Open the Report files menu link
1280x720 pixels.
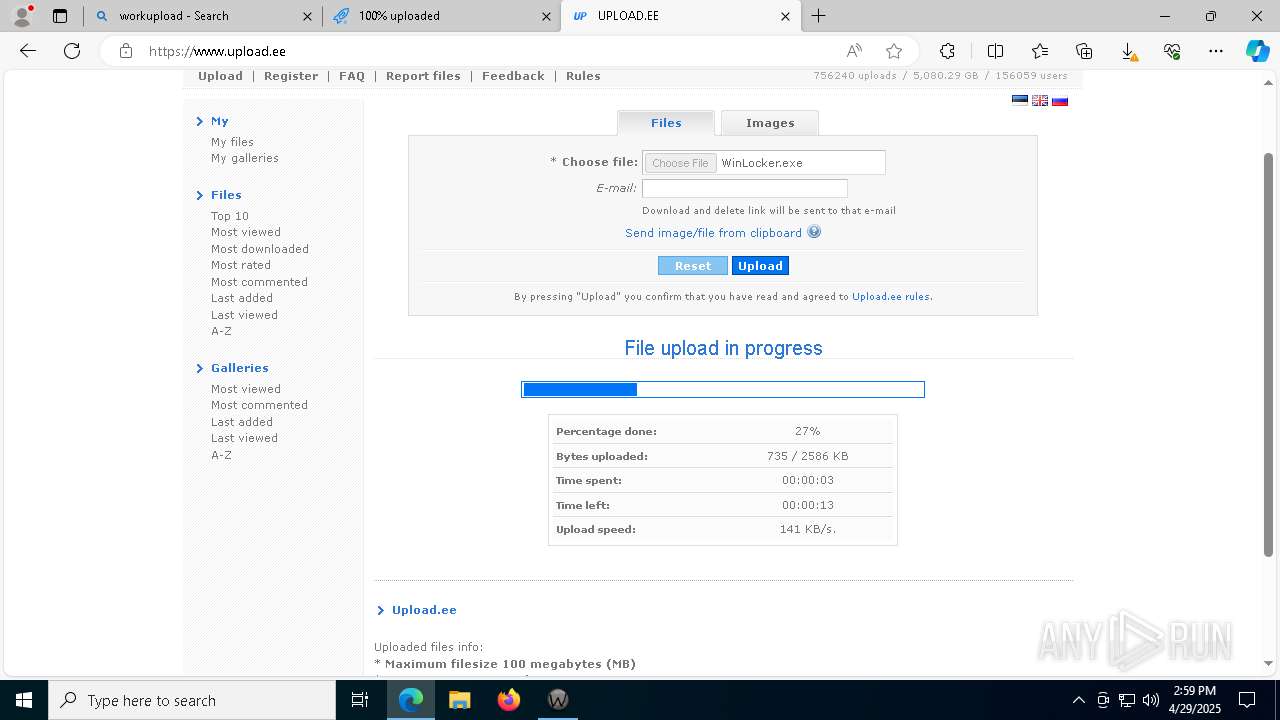(423, 76)
